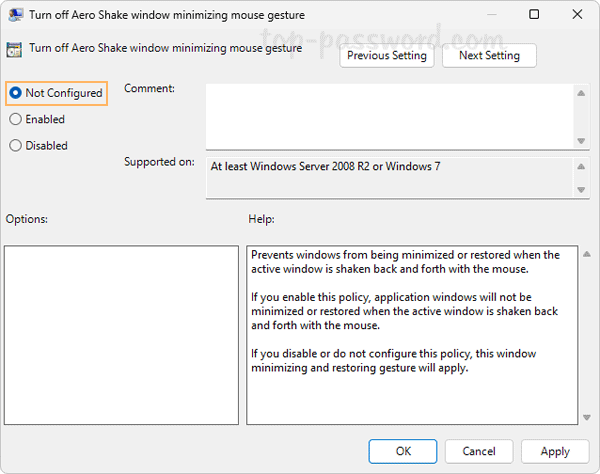Jump to Next Setting

489,56
